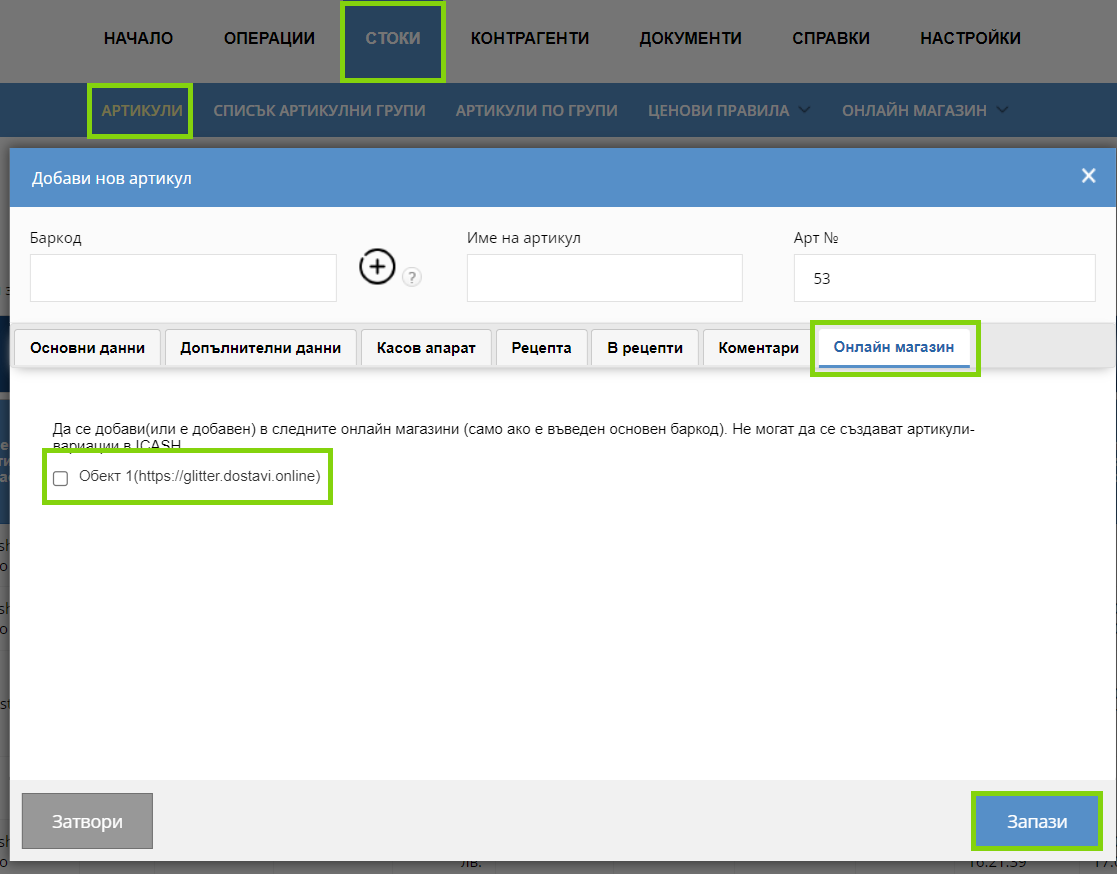Click the Затвори close button
1117x874 pixels.
pyautogui.click(x=88, y=821)
